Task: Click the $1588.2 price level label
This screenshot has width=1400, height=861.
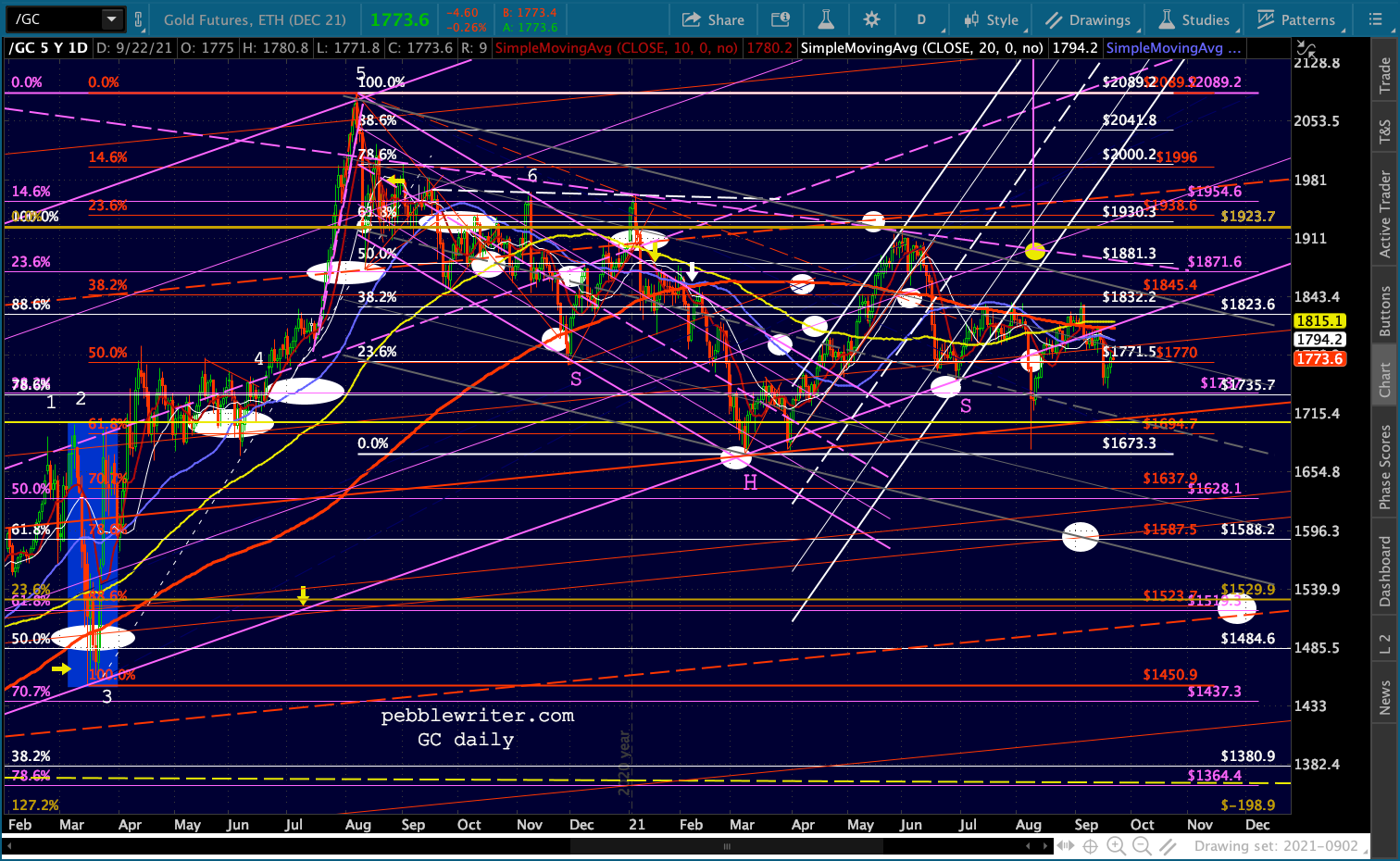Action: coord(1248,530)
